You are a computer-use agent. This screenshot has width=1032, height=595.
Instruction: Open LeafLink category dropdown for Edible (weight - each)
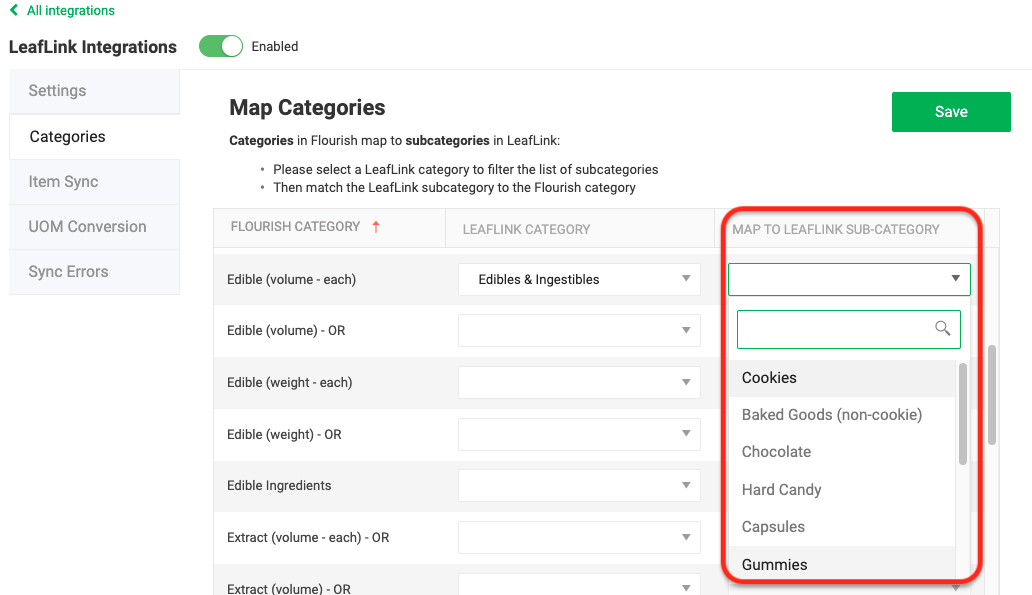579,382
